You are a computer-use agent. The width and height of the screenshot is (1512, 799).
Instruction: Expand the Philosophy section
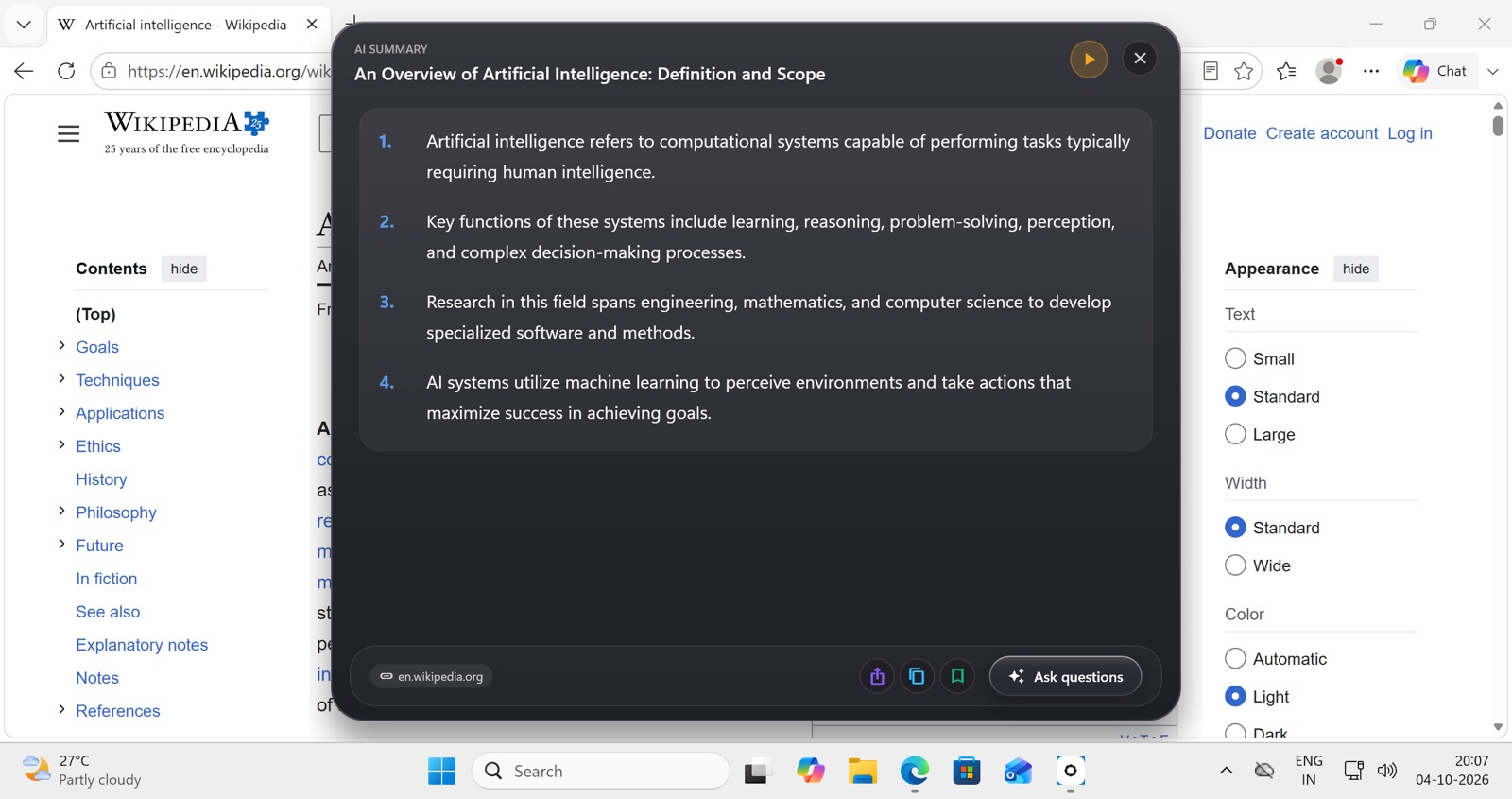tap(61, 512)
